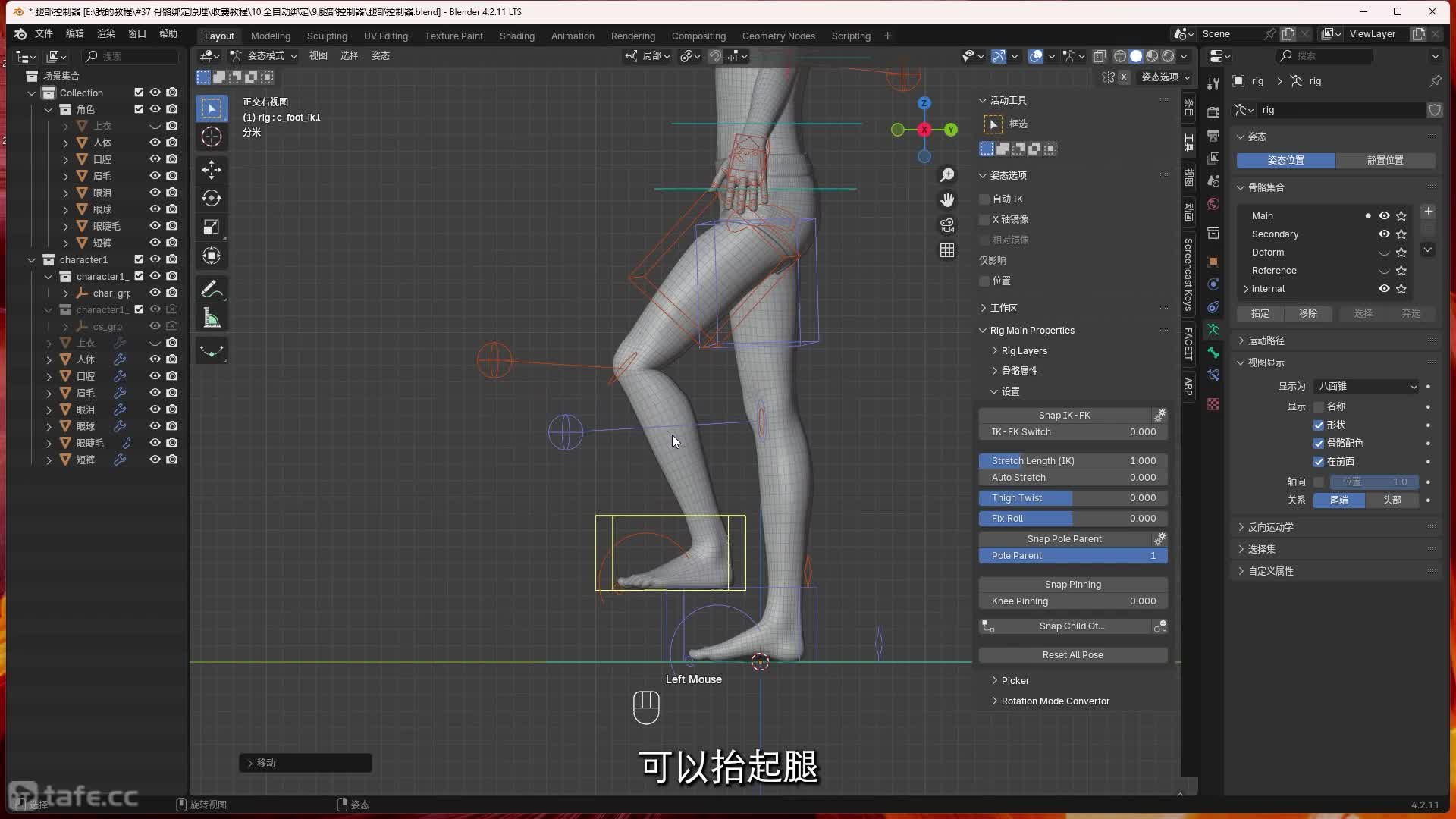
Task: Select the Scale tool in the toolbar
Action: pyautogui.click(x=212, y=227)
